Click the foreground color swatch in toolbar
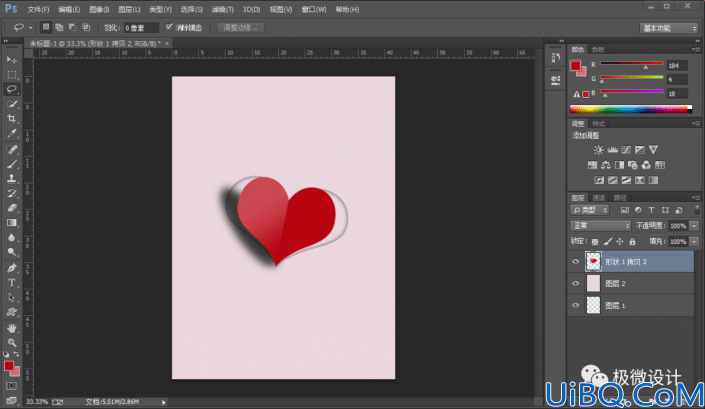This screenshot has width=705, height=409. coord(9,366)
